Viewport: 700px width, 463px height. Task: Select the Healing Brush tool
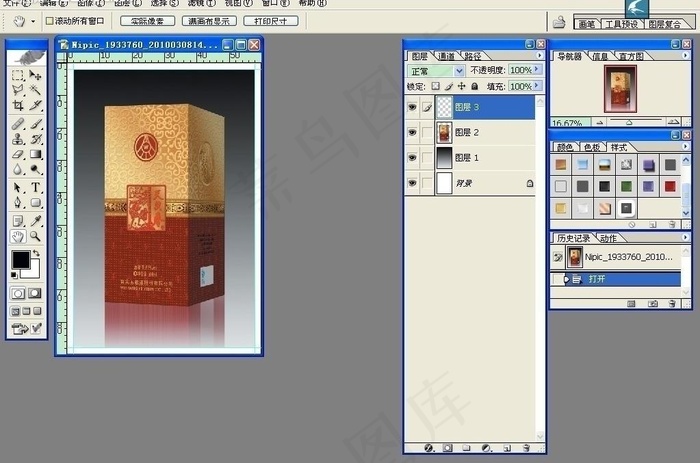click(x=18, y=124)
